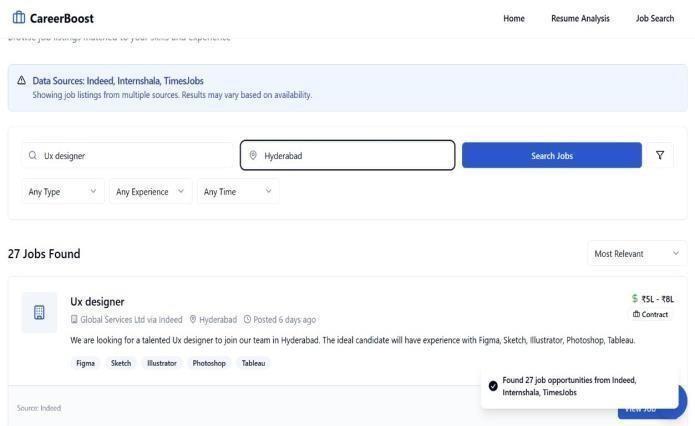Expand the Any Experience dropdown
Image resolution: width=695 pixels, height=426 pixels.
150,191
